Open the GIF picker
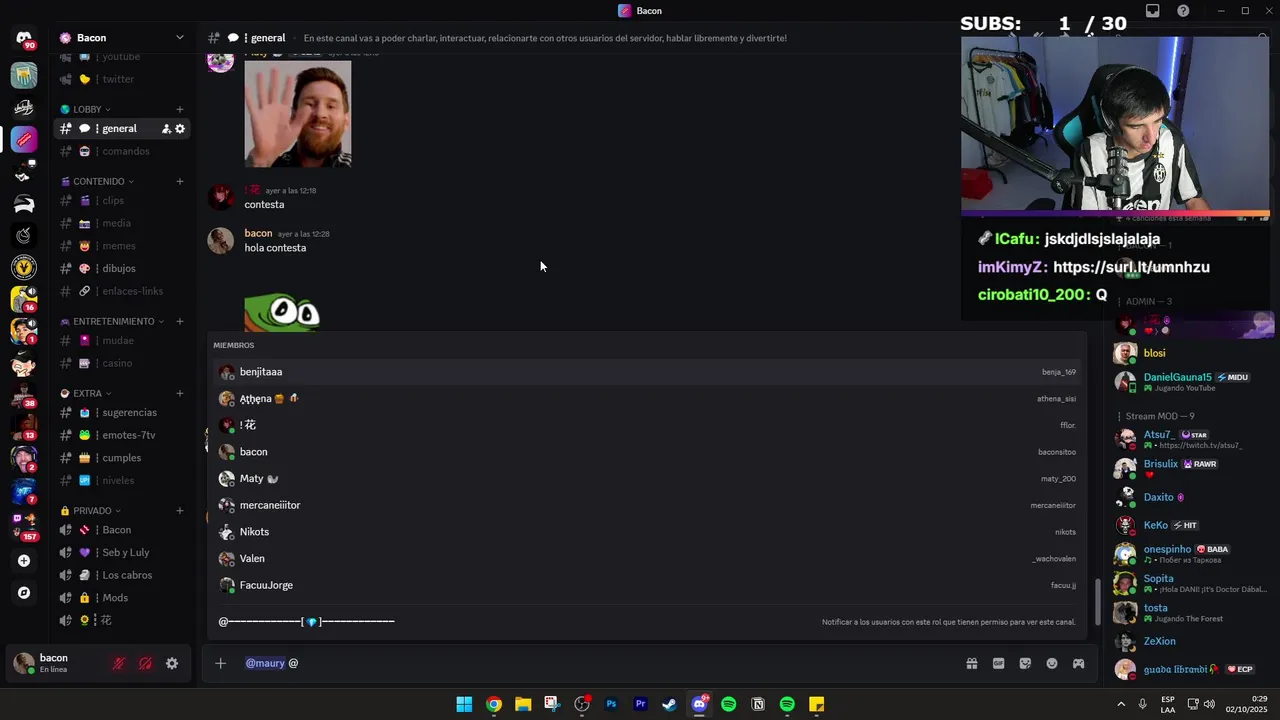 coord(998,663)
